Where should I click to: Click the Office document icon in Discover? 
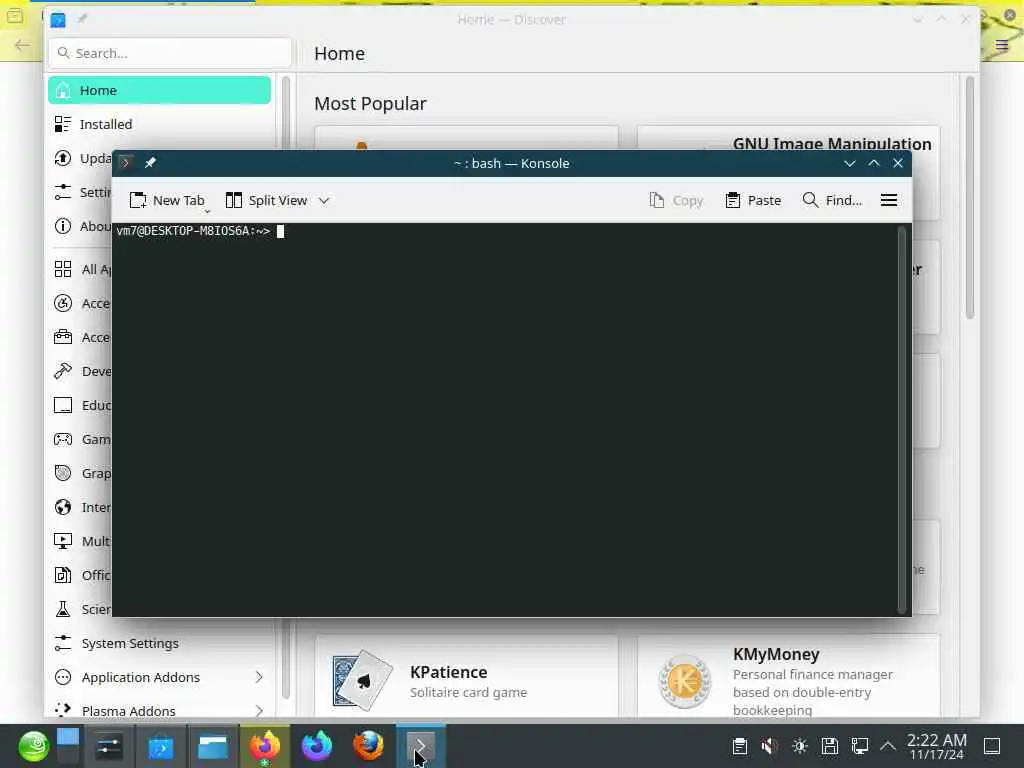63,575
